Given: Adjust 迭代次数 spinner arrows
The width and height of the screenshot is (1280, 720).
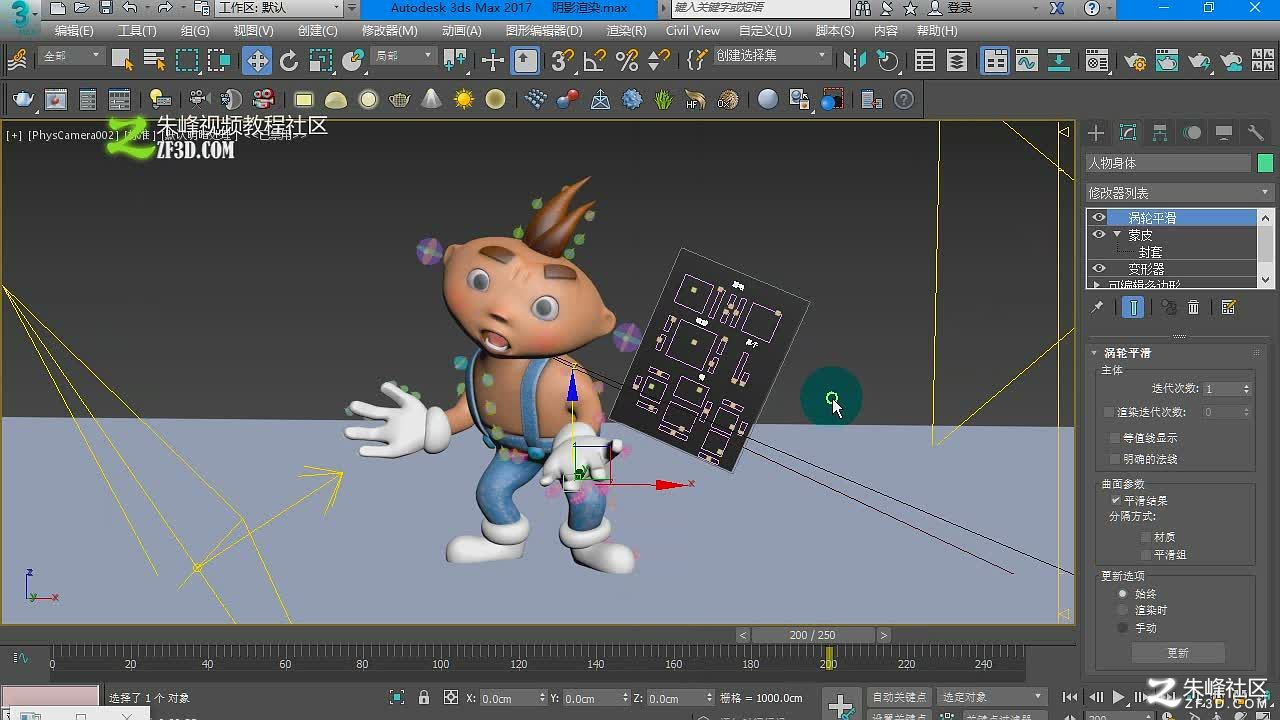Looking at the screenshot, I should click(1246, 389).
